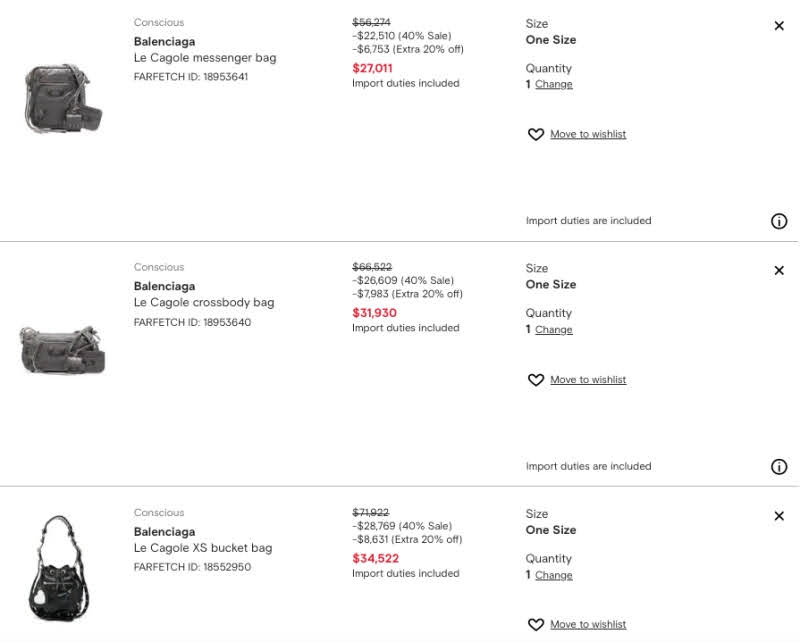Remove the Le Cagole messenger bag item
This screenshot has width=800, height=642.
coord(779,26)
